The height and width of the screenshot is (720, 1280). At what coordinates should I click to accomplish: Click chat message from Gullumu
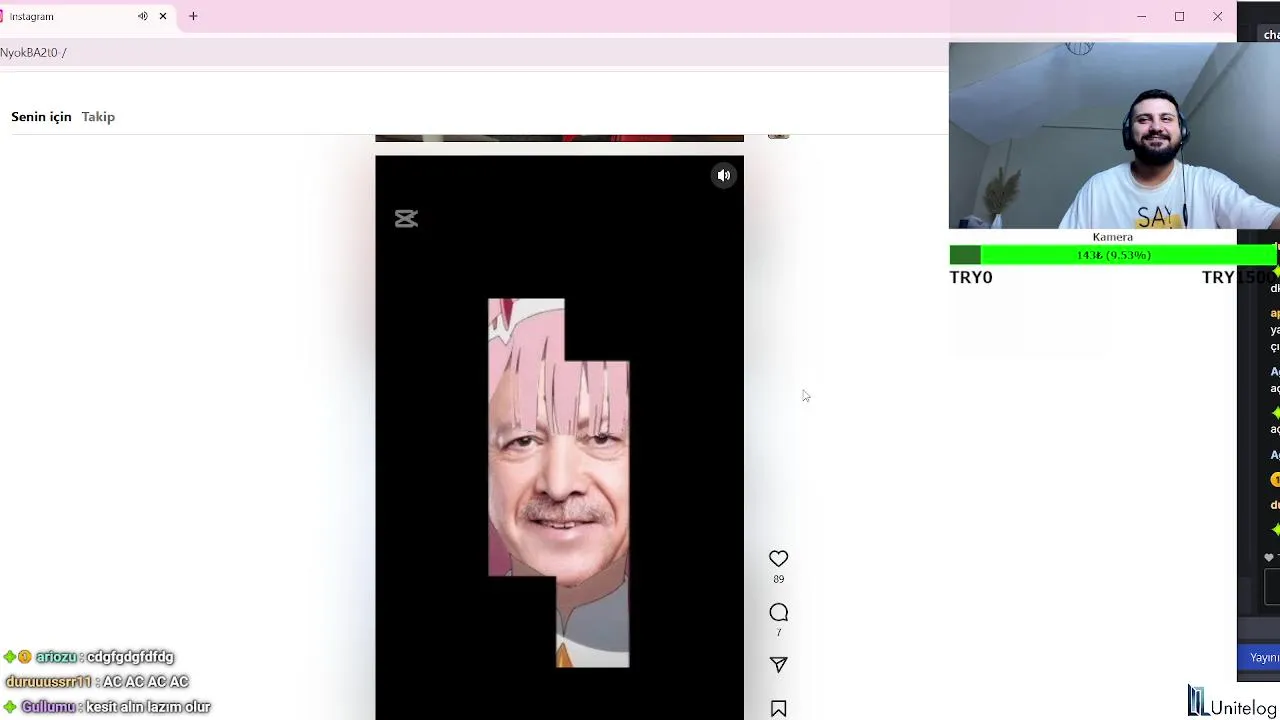click(107, 707)
